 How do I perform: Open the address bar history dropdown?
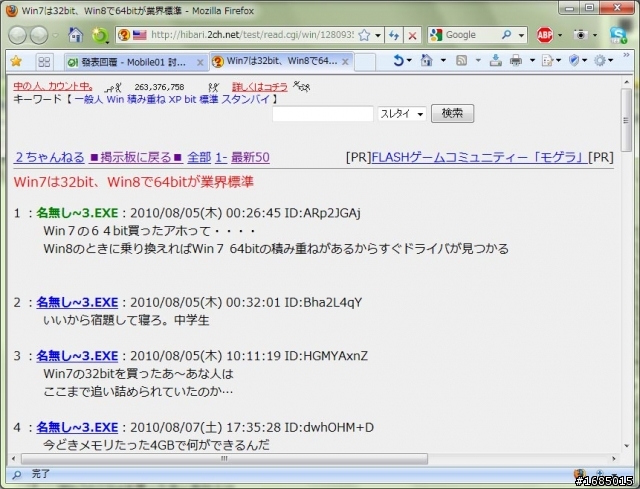(x=378, y=36)
